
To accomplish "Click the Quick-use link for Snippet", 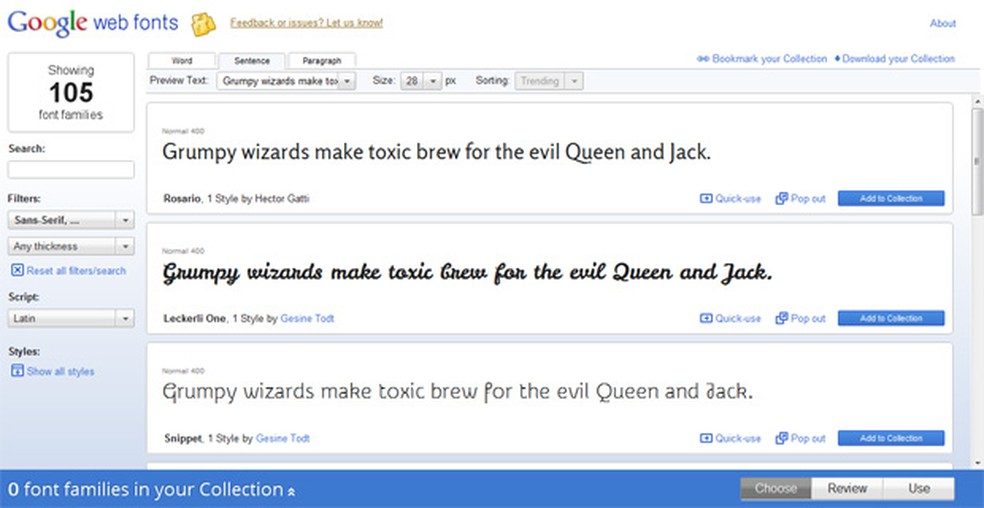I will click(x=738, y=438).
